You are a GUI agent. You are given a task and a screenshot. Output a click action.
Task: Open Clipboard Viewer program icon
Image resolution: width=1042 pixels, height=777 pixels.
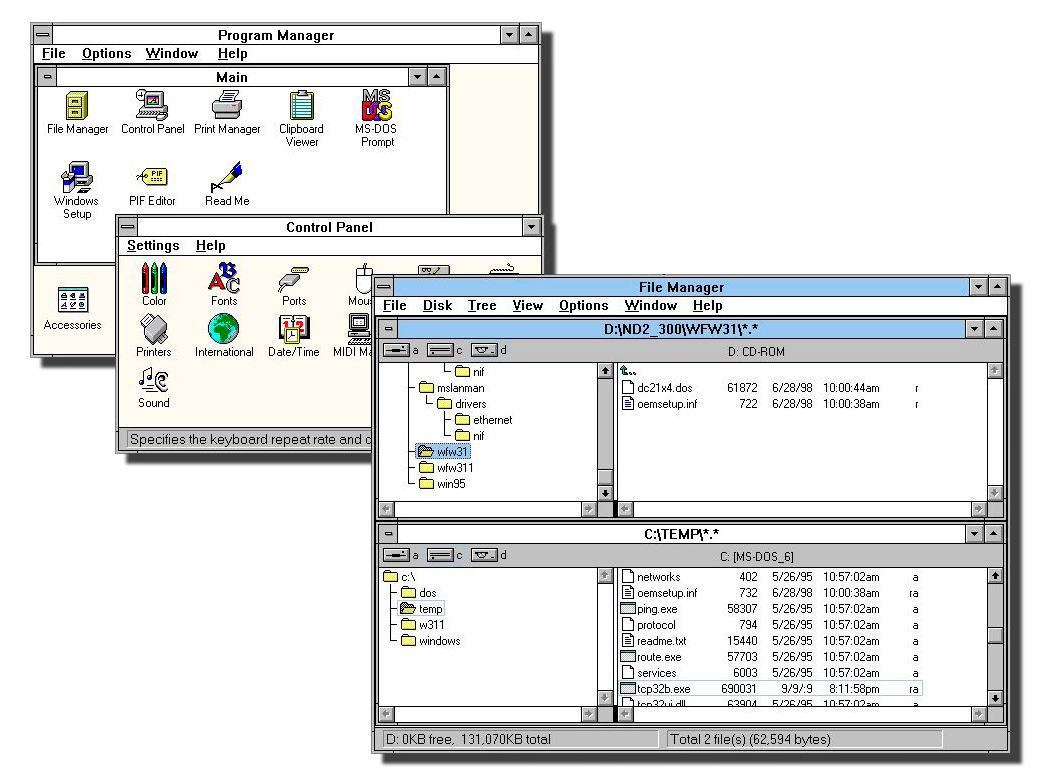tap(301, 106)
